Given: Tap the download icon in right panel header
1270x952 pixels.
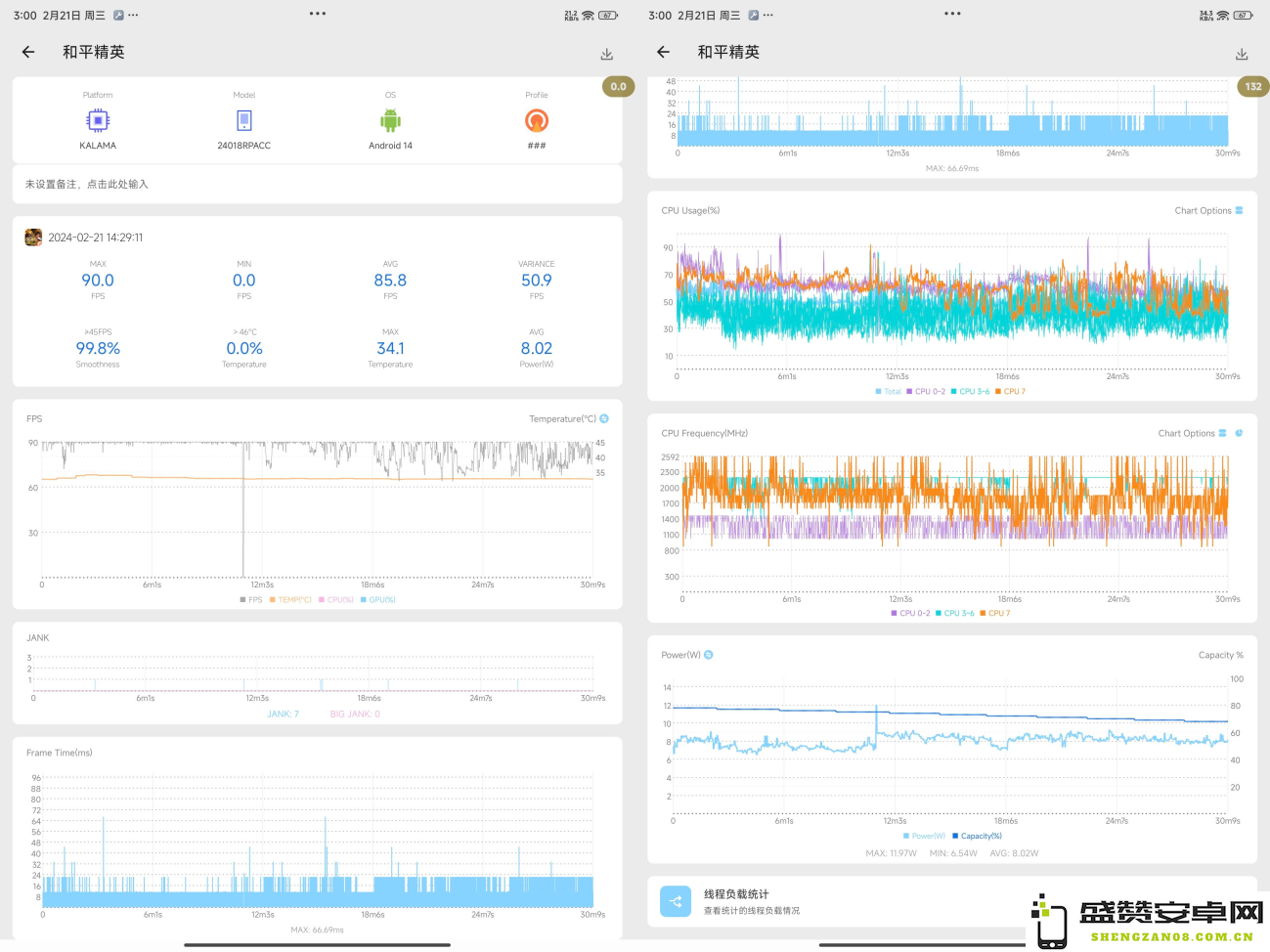Looking at the screenshot, I should point(1242,54).
